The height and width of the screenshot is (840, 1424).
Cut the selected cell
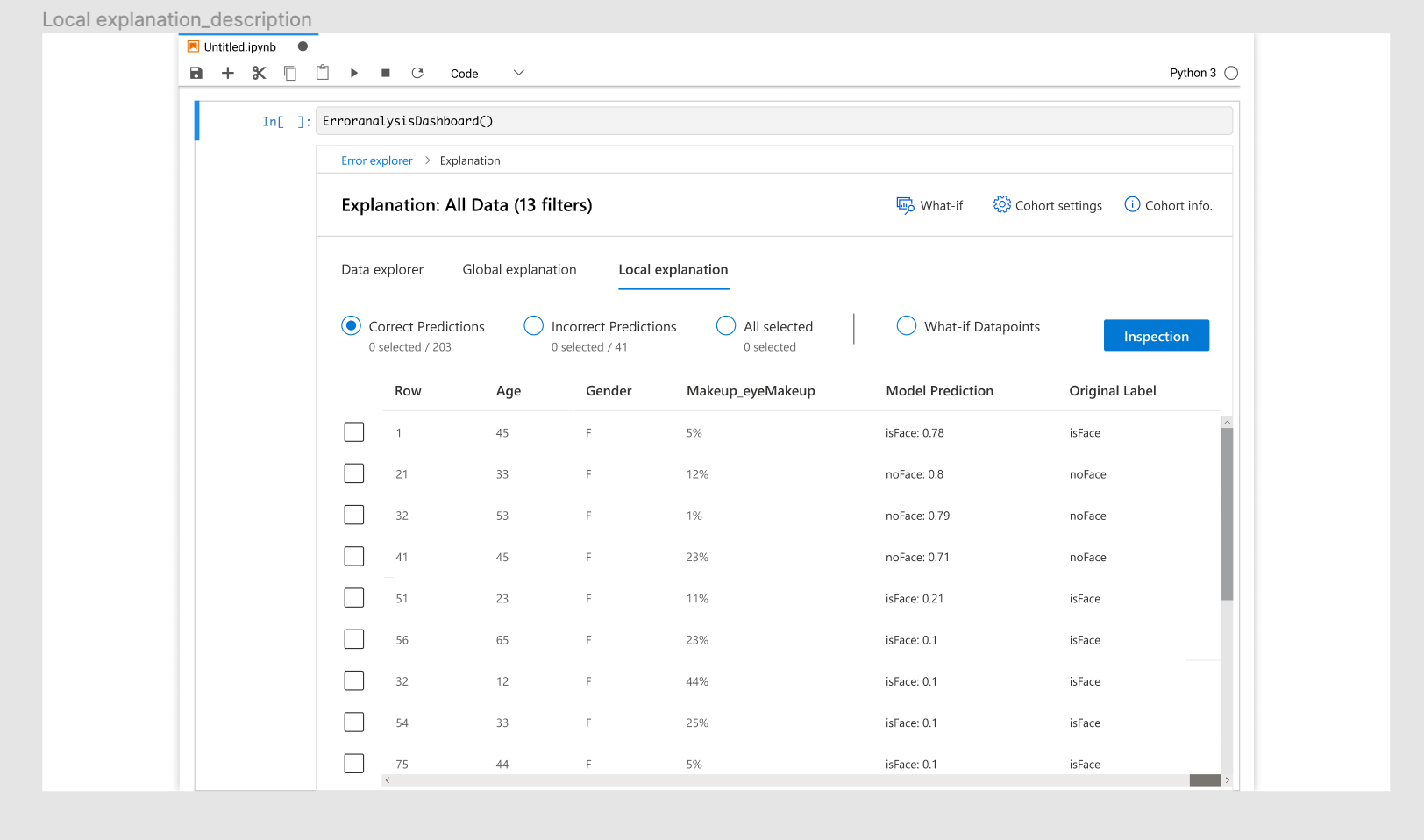pyautogui.click(x=259, y=73)
